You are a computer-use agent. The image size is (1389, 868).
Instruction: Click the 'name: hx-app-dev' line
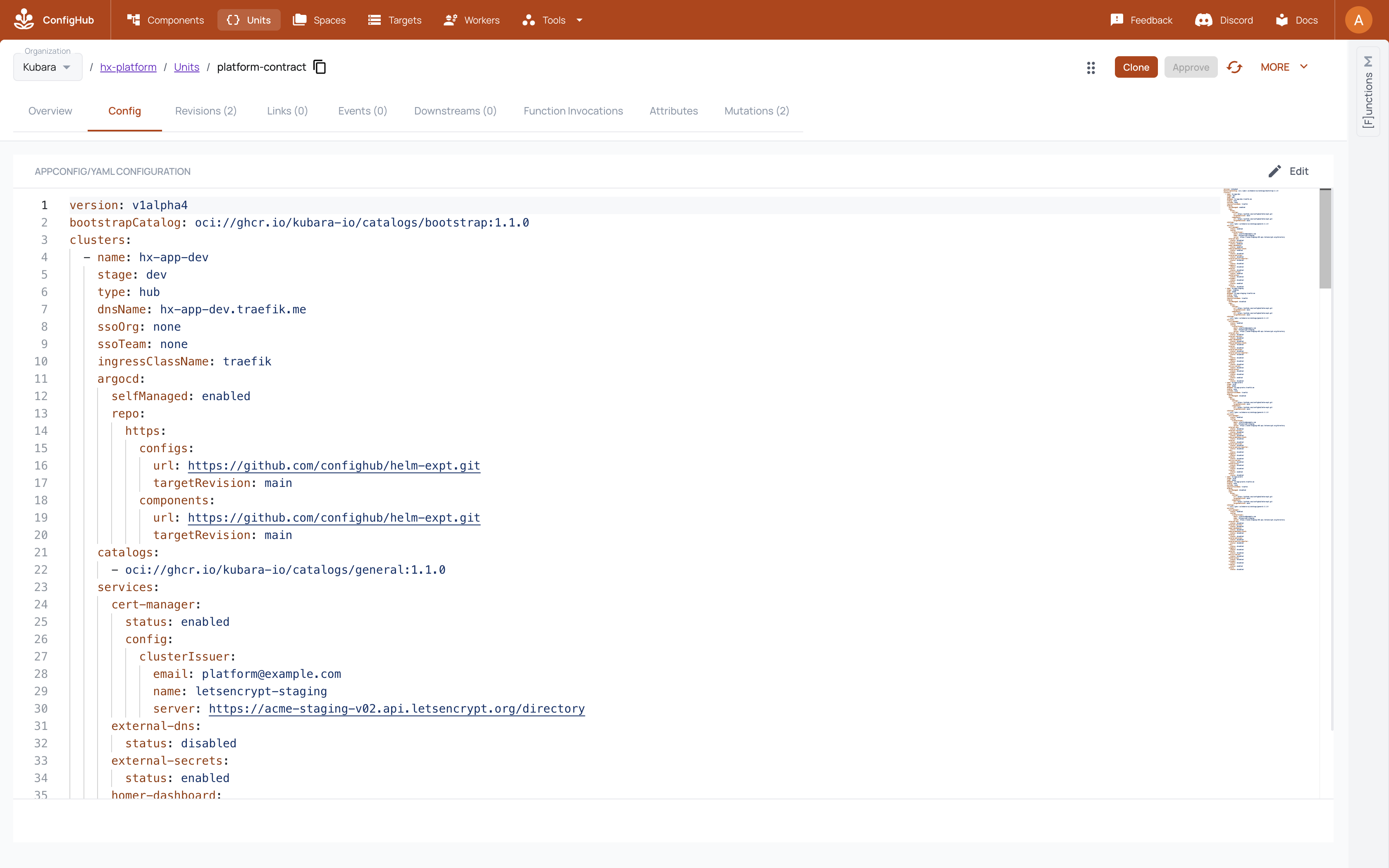(x=153, y=257)
